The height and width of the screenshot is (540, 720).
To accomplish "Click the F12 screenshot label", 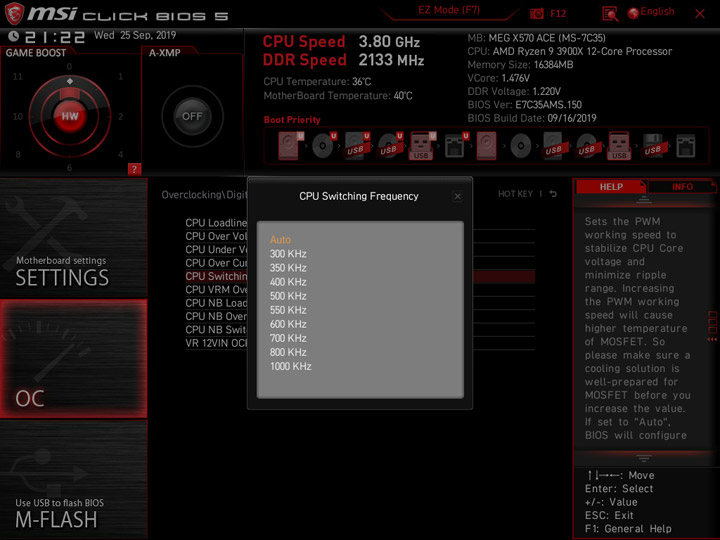I will tap(557, 14).
